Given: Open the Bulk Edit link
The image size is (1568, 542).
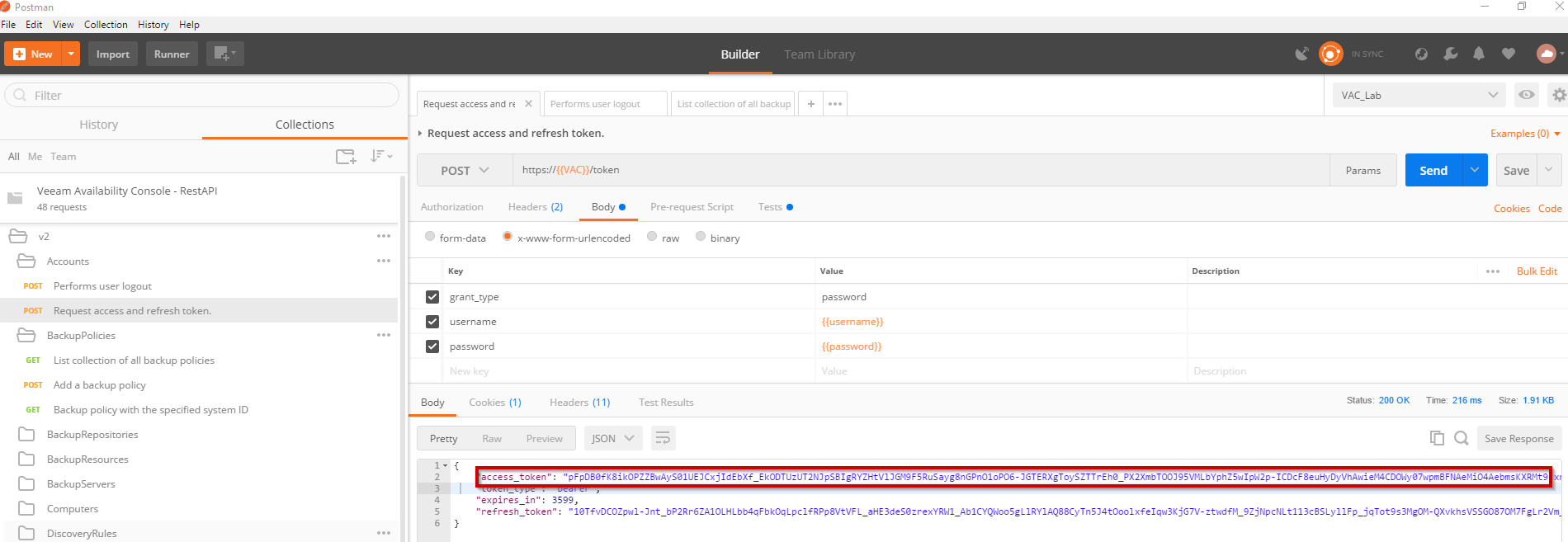Looking at the screenshot, I should [x=1537, y=271].
